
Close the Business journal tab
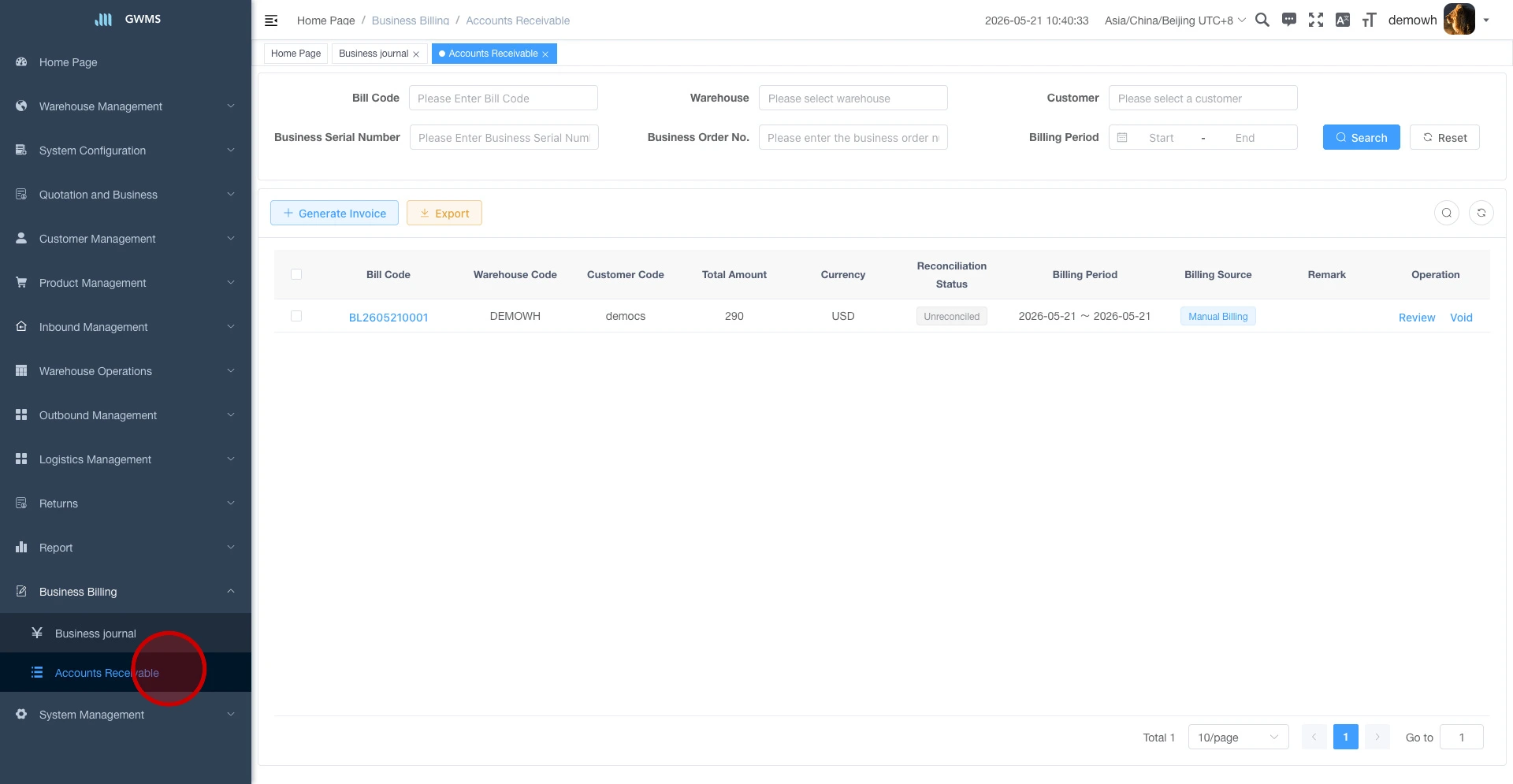[416, 54]
